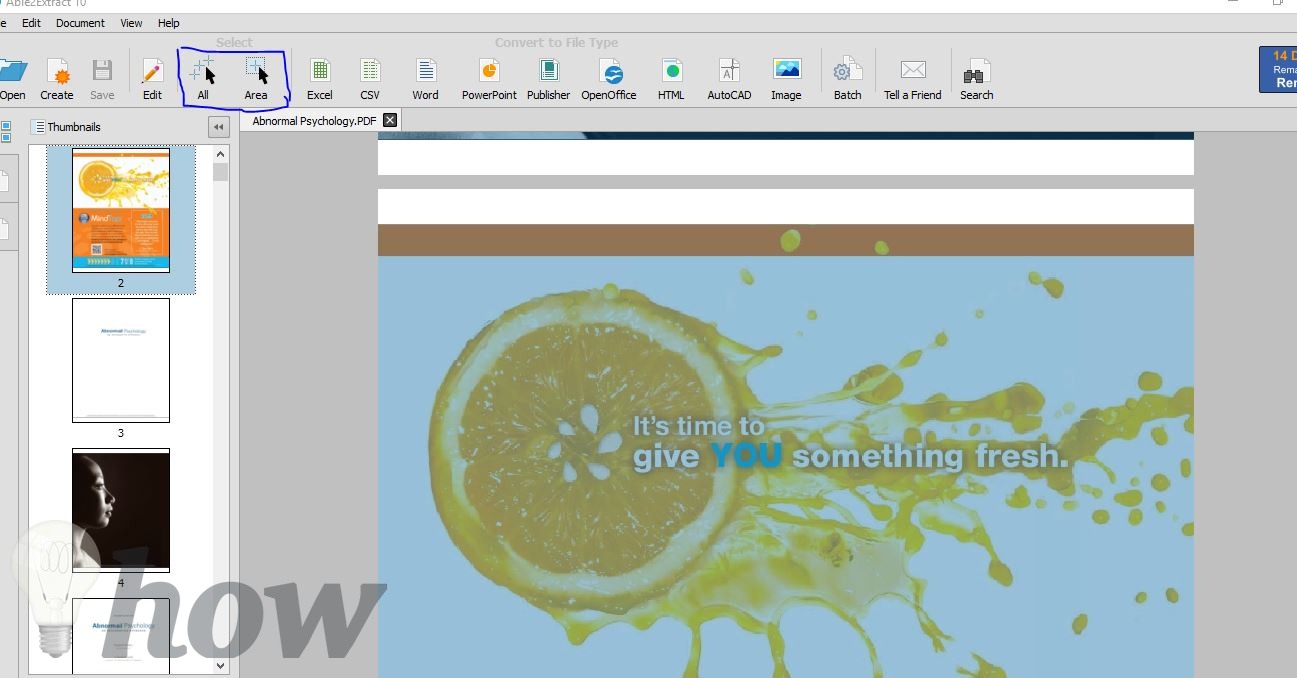1297x678 pixels.
Task: Click the page layout icon at far left
Action: tap(5, 131)
